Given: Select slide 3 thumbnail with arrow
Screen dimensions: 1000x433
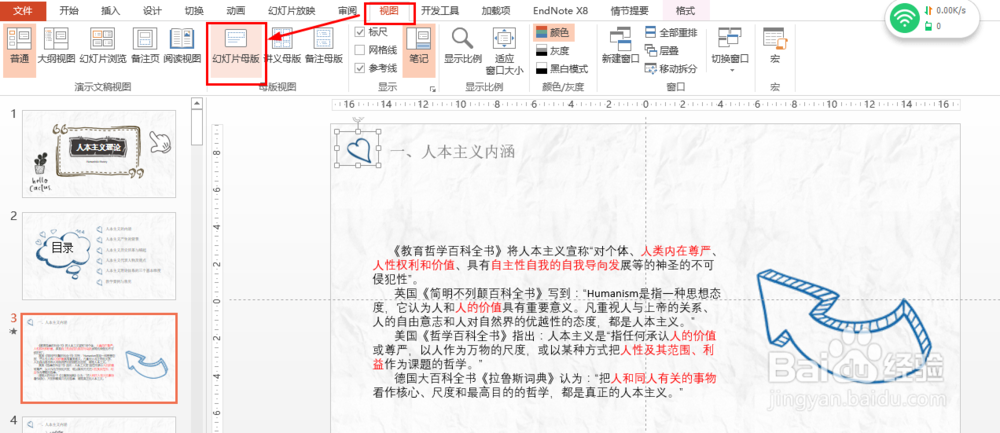Looking at the screenshot, I should coord(99,358).
